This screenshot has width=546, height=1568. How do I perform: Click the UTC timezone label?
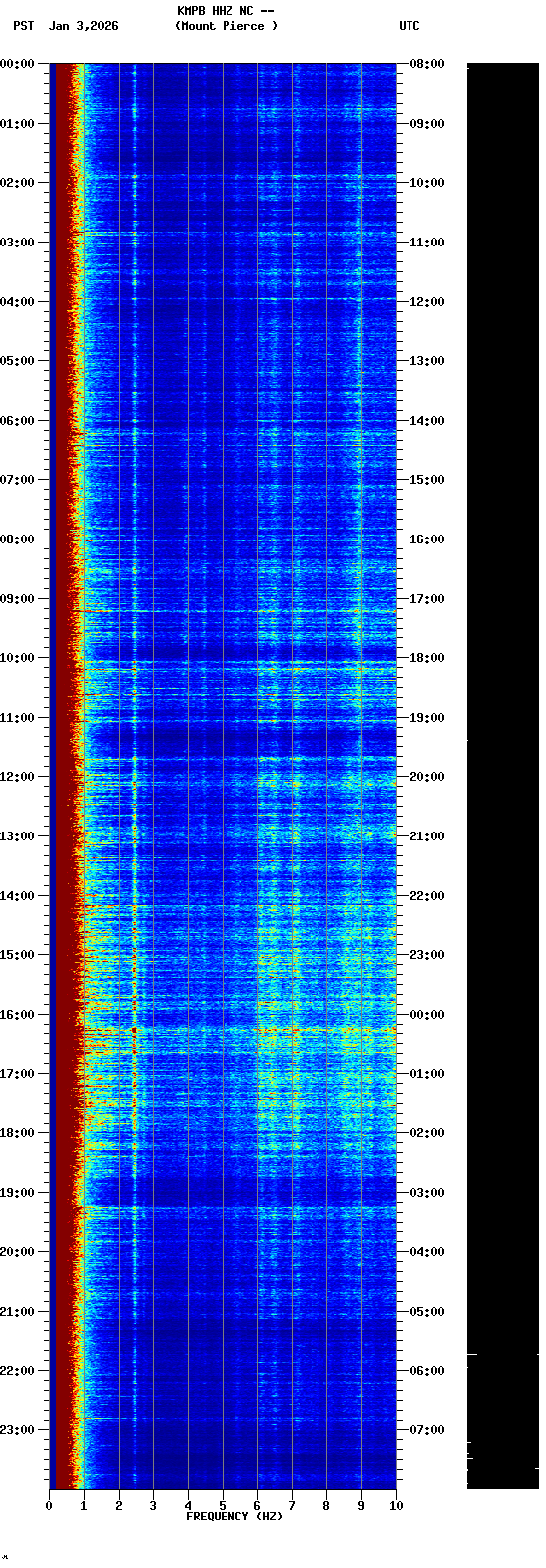click(409, 26)
